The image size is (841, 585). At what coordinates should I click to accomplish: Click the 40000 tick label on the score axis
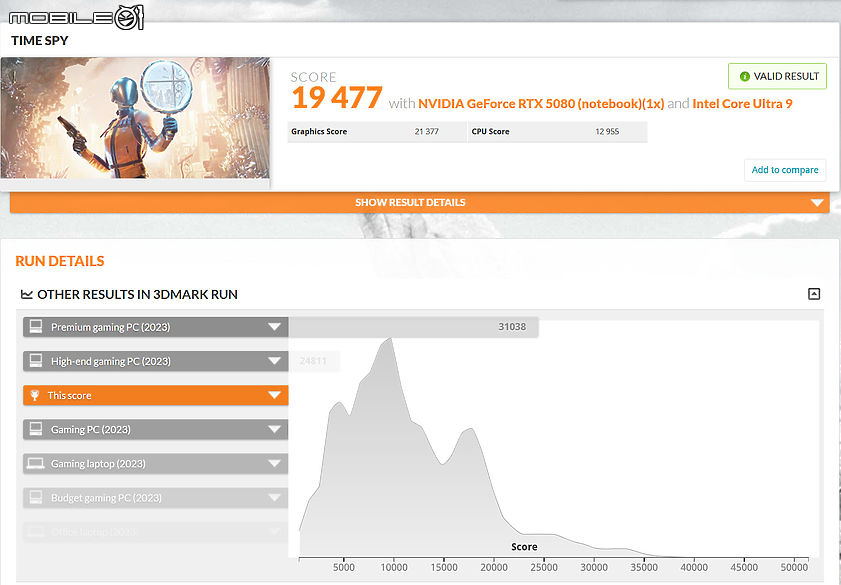[x=694, y=568]
